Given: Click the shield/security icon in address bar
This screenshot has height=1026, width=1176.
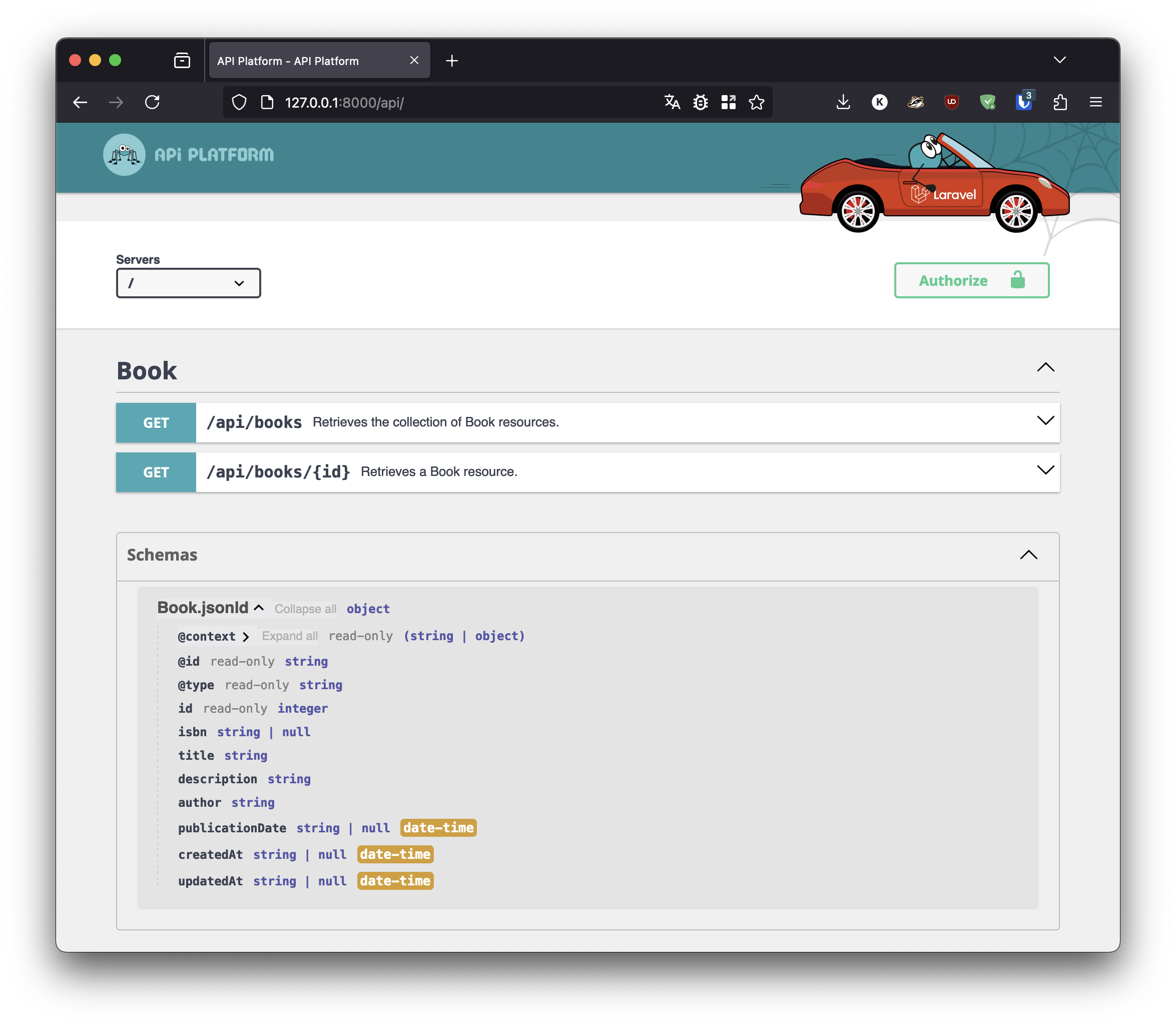Looking at the screenshot, I should pos(238,102).
